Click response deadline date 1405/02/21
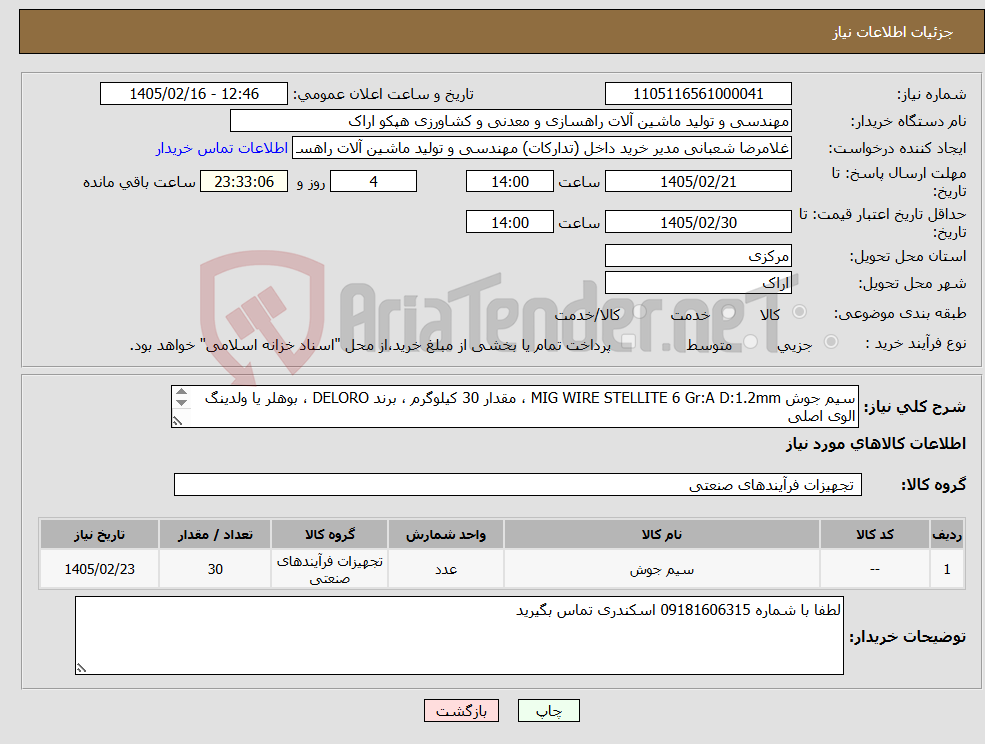 pyautogui.click(x=698, y=182)
